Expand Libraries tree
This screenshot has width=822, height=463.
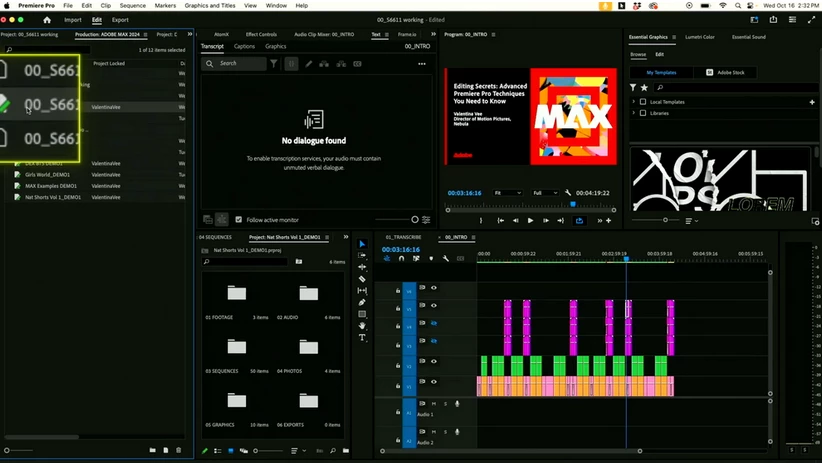click(634, 113)
